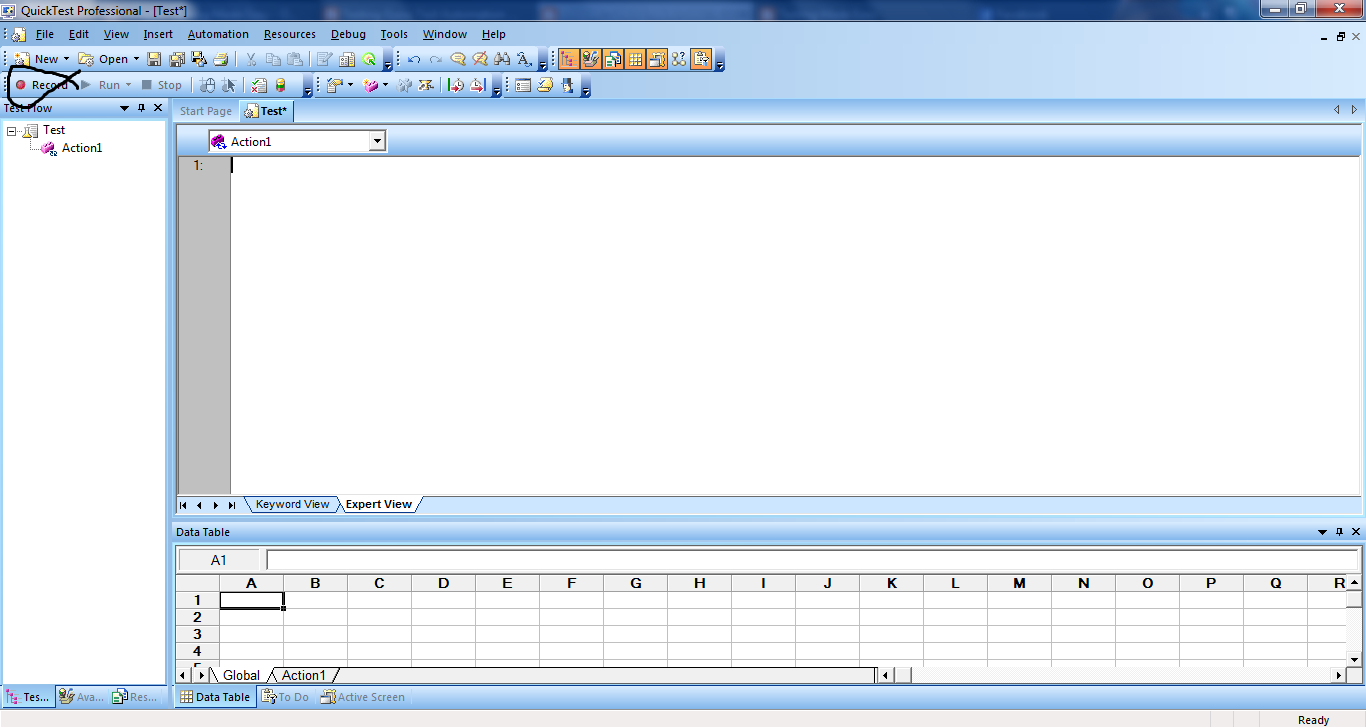Open the Test Flow pane menu arrow

click(124, 108)
